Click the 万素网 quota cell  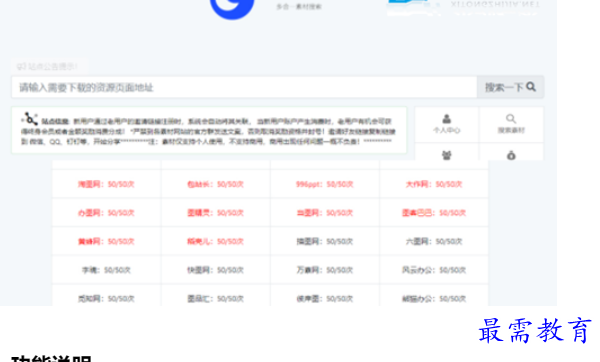point(324,270)
